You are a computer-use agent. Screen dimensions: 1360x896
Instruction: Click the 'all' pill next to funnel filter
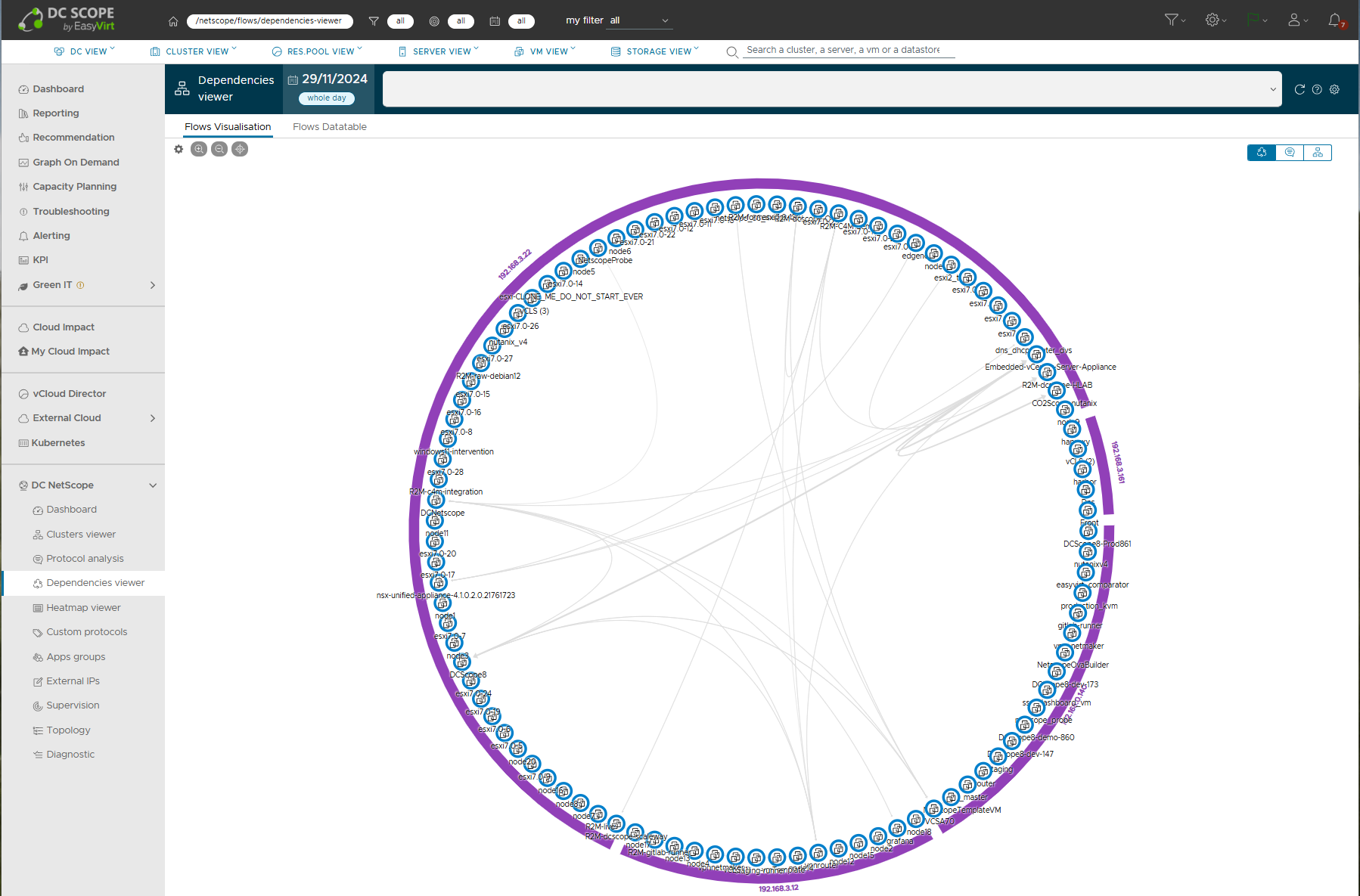coord(400,21)
